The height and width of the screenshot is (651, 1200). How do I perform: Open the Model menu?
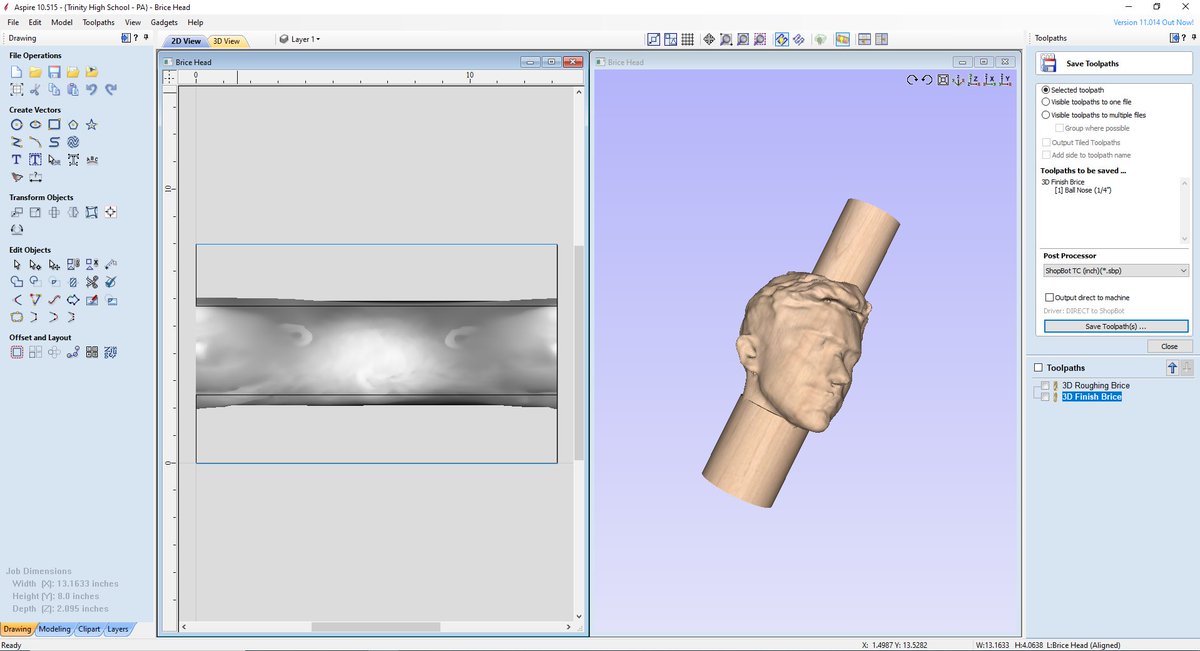(x=62, y=22)
